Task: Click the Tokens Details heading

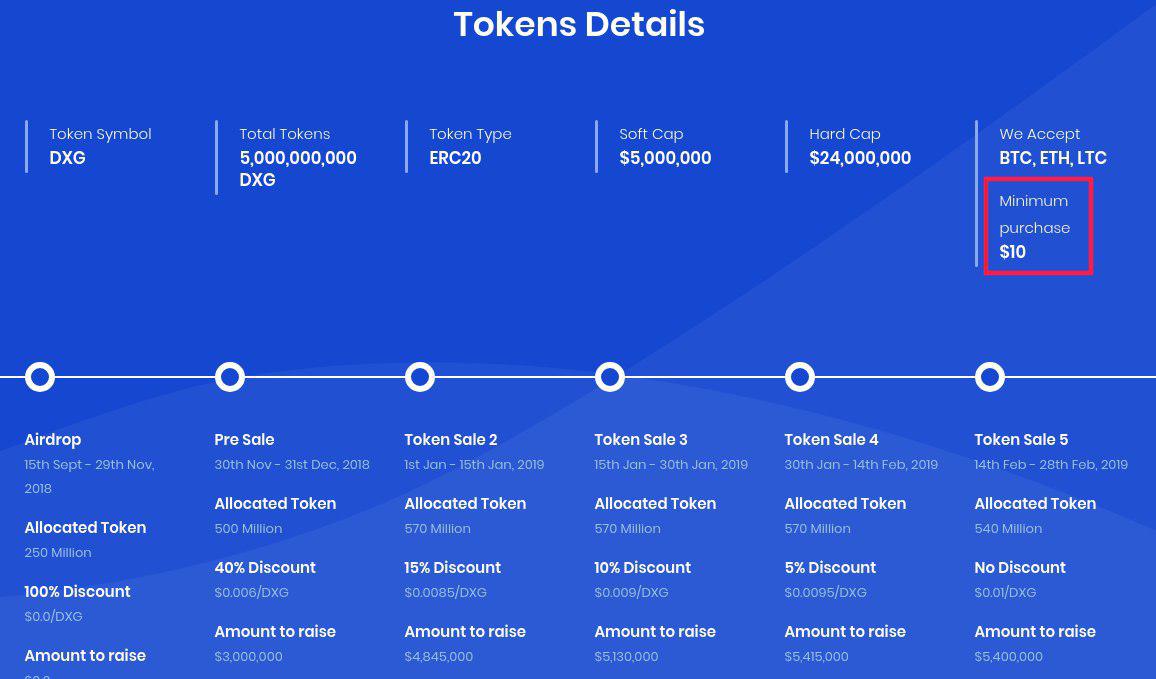Action: (579, 24)
